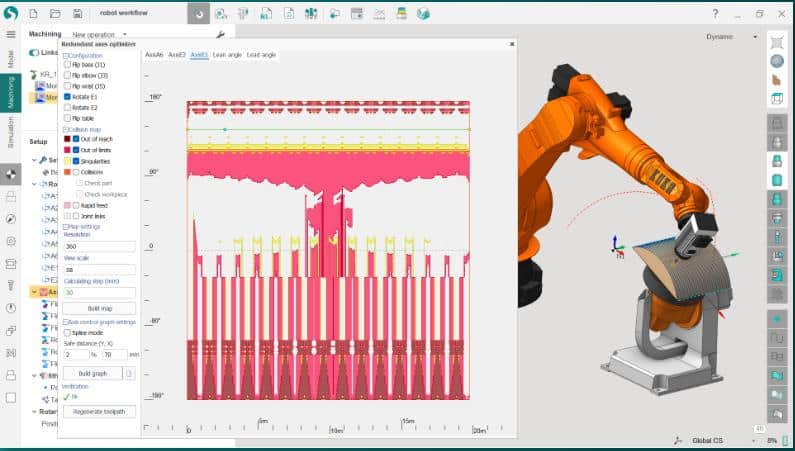
Task: Select the globe icon in the top toolbar
Action: coord(423,14)
